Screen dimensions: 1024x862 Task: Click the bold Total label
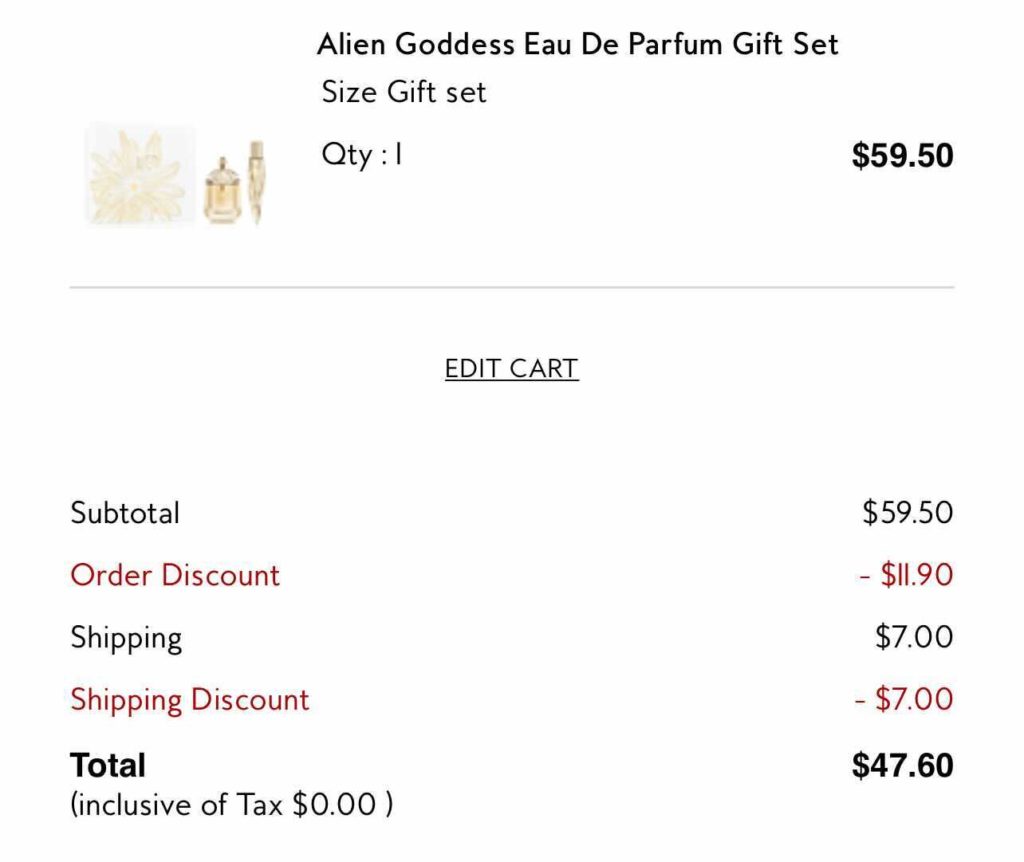[108, 765]
